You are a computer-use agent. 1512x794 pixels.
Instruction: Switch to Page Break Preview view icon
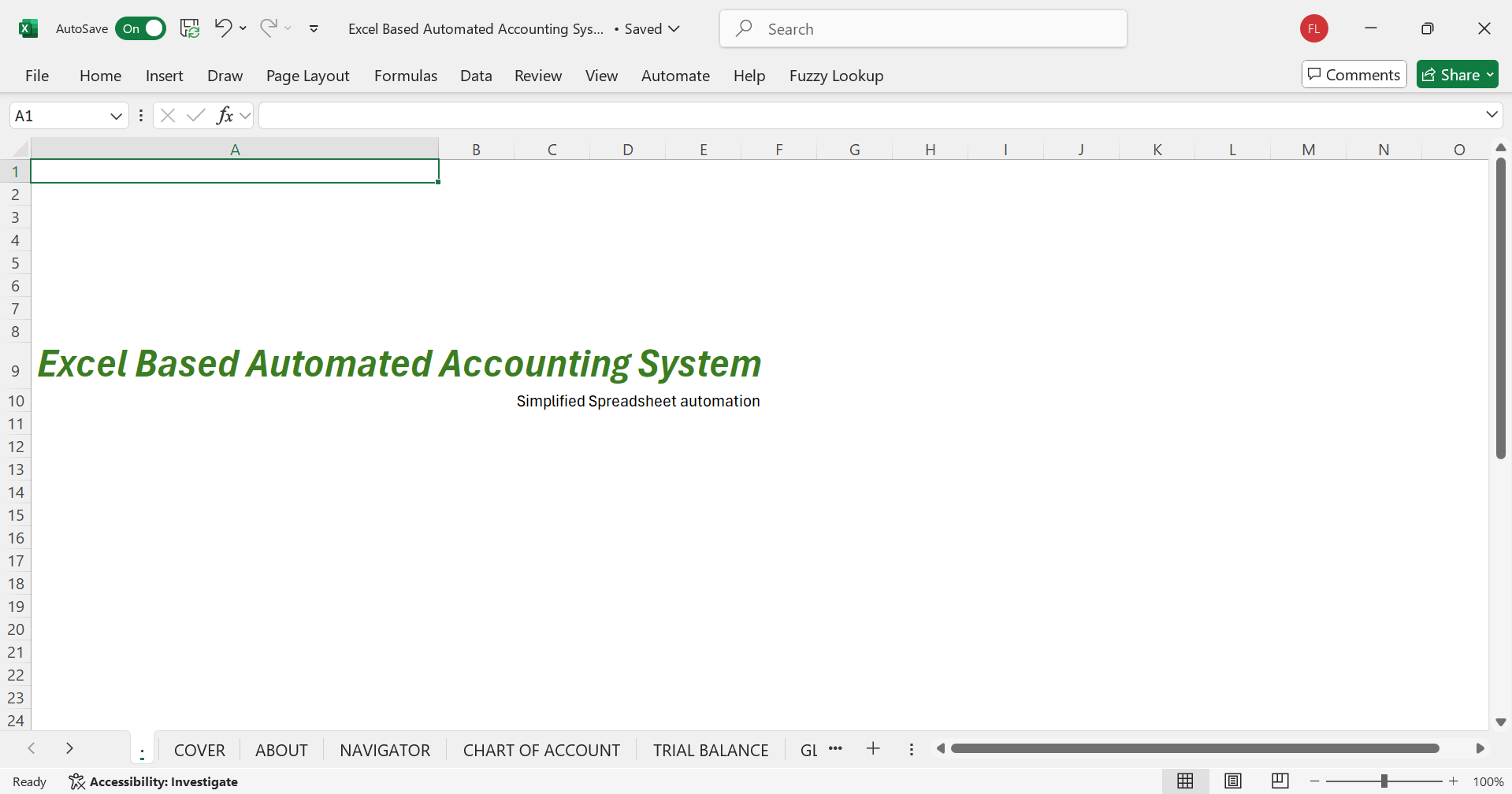1280,781
